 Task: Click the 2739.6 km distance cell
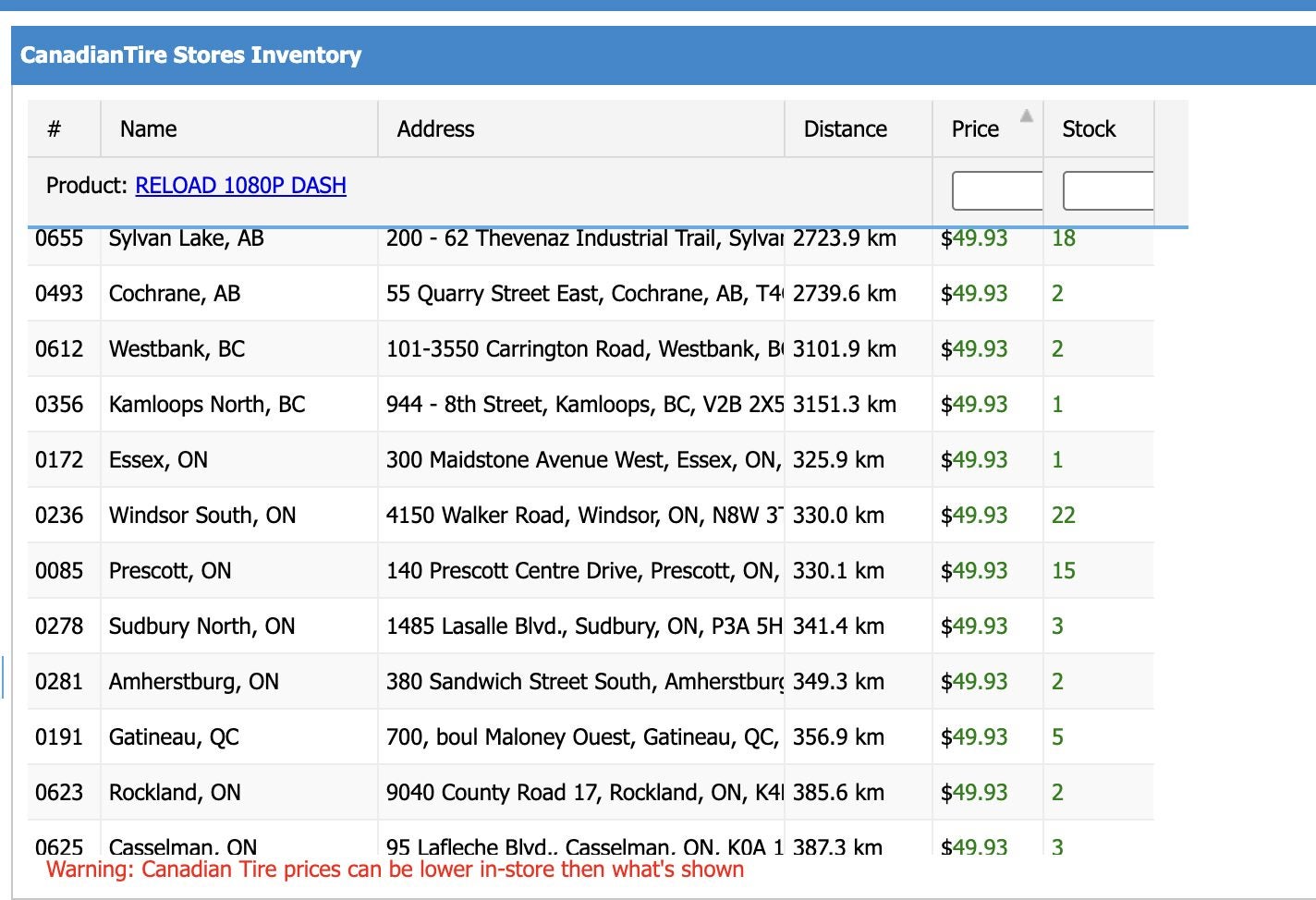pos(845,294)
